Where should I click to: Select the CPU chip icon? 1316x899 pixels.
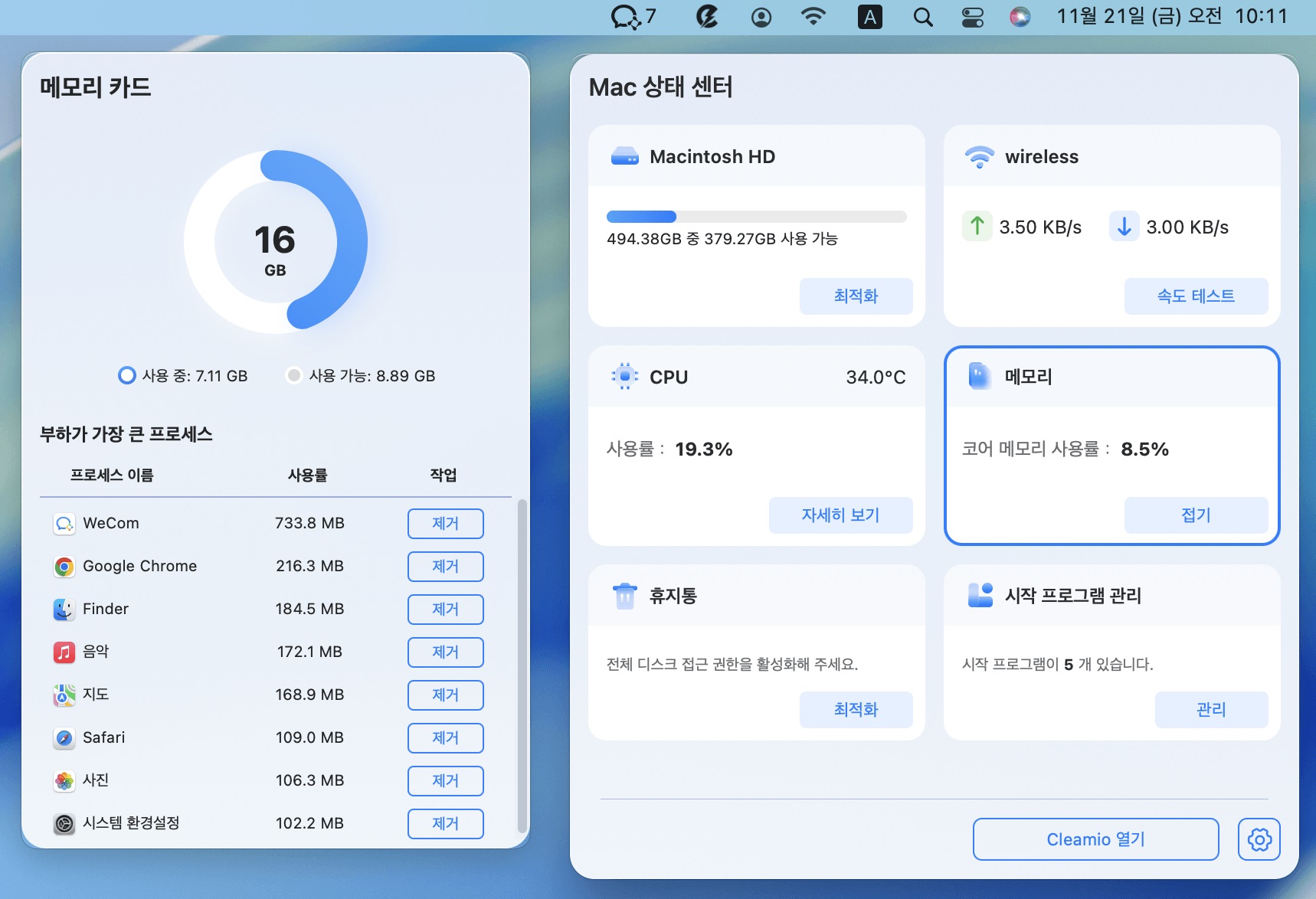tap(626, 376)
